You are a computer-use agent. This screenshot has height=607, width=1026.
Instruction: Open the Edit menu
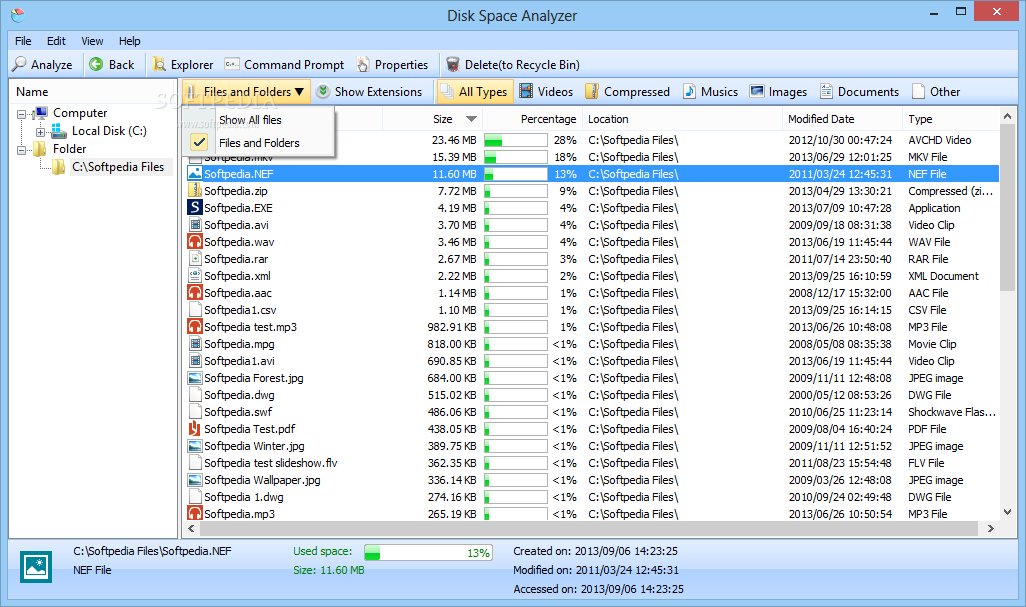(x=56, y=41)
